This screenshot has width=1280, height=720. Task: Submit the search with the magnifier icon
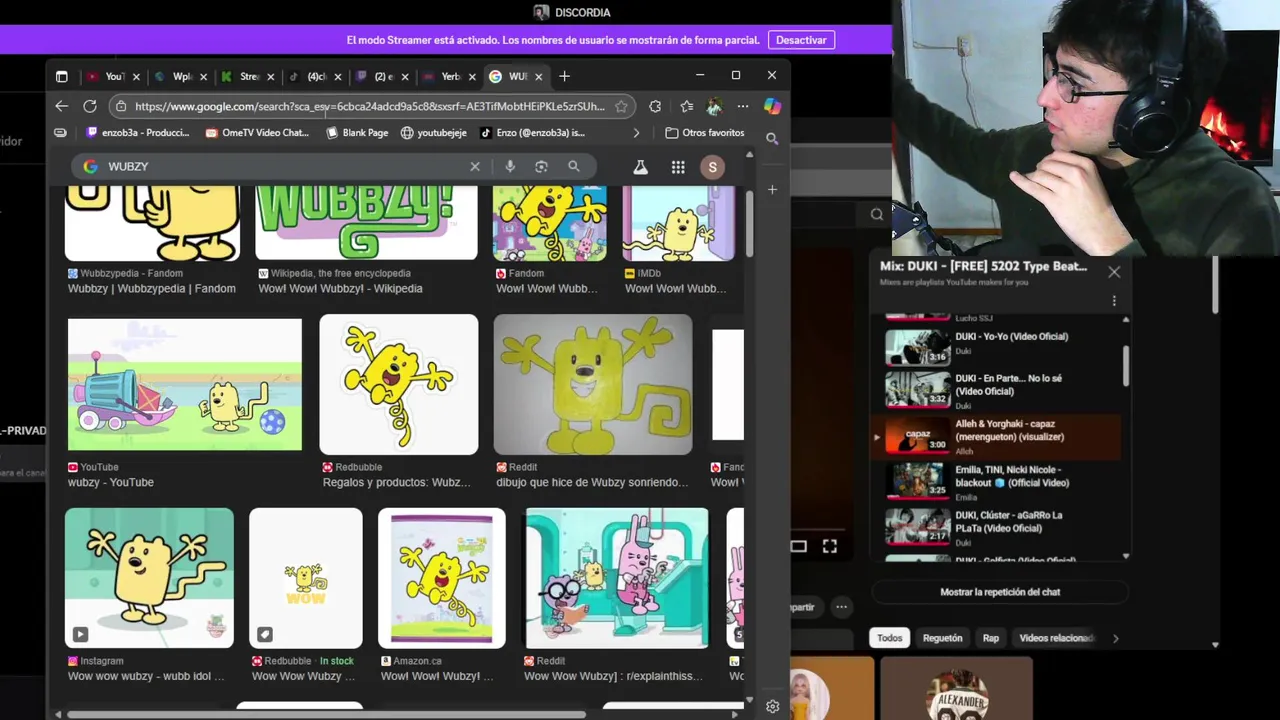(x=574, y=166)
